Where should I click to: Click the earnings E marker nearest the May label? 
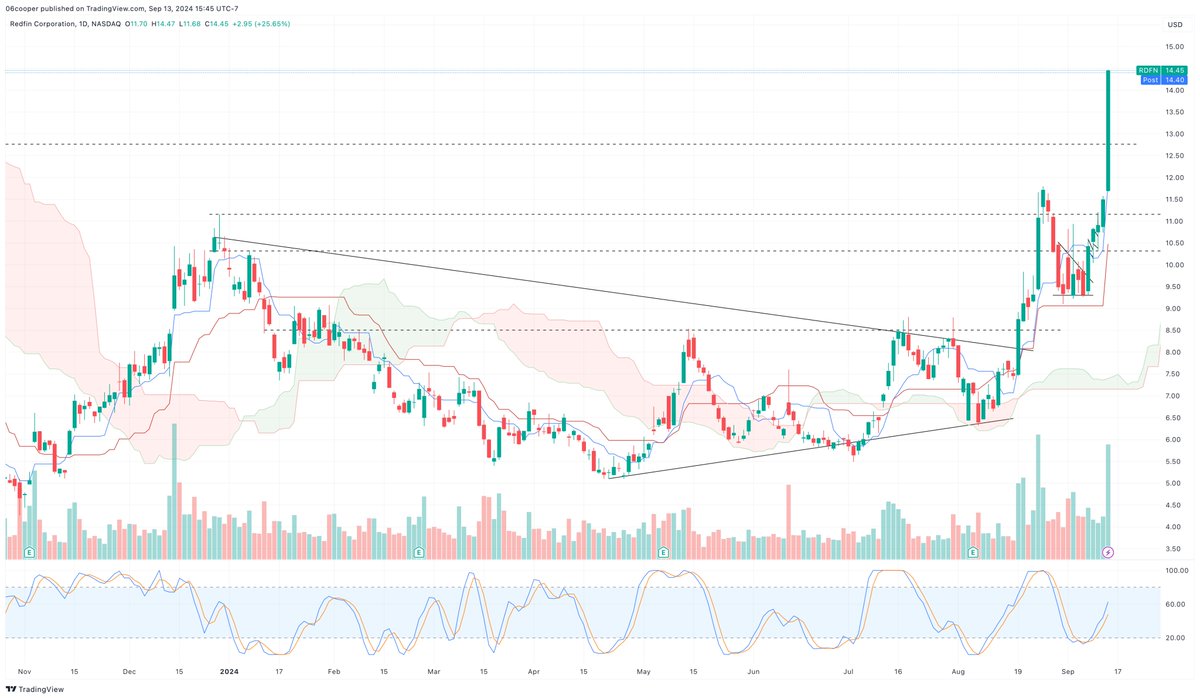662,552
